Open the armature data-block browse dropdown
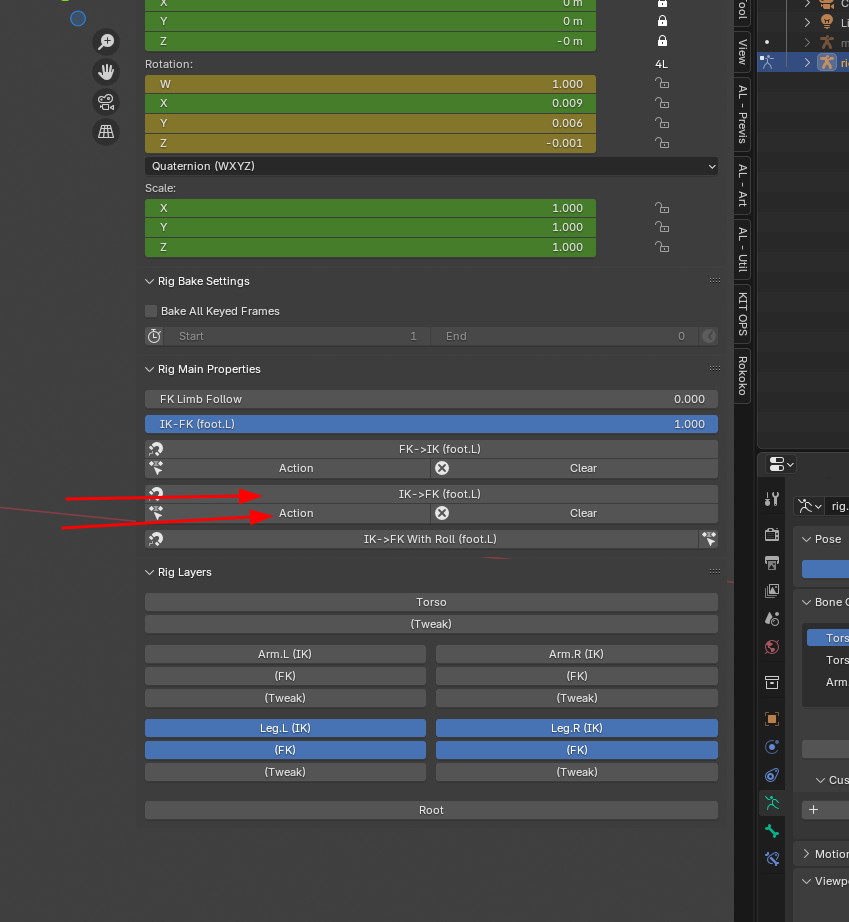 pos(810,506)
